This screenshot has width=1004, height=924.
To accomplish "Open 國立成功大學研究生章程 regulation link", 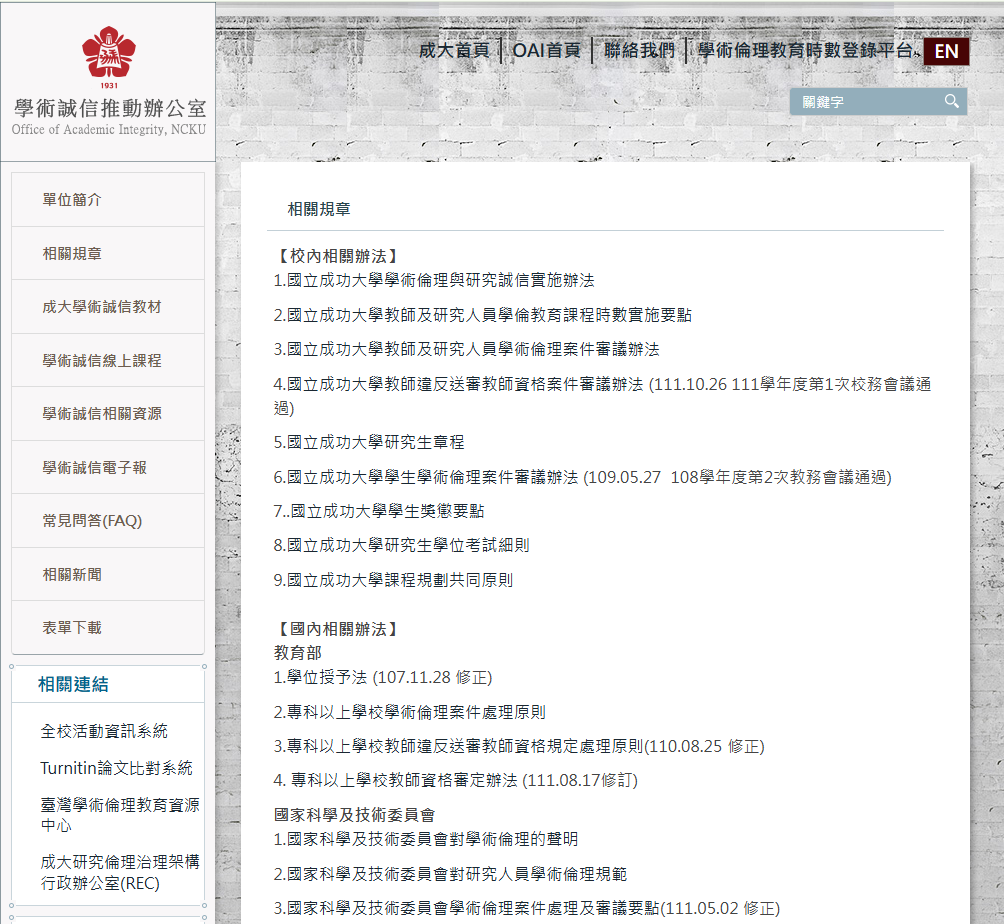I will click(x=369, y=442).
